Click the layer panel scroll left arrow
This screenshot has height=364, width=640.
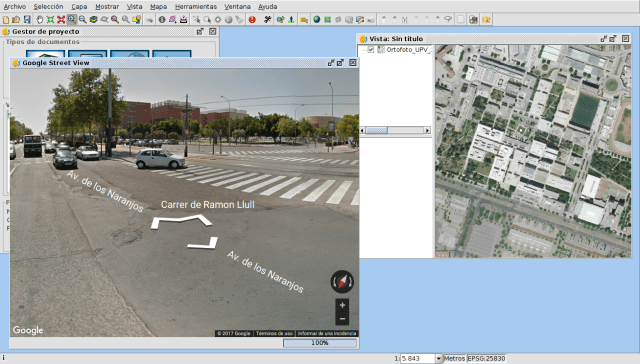click(362, 130)
